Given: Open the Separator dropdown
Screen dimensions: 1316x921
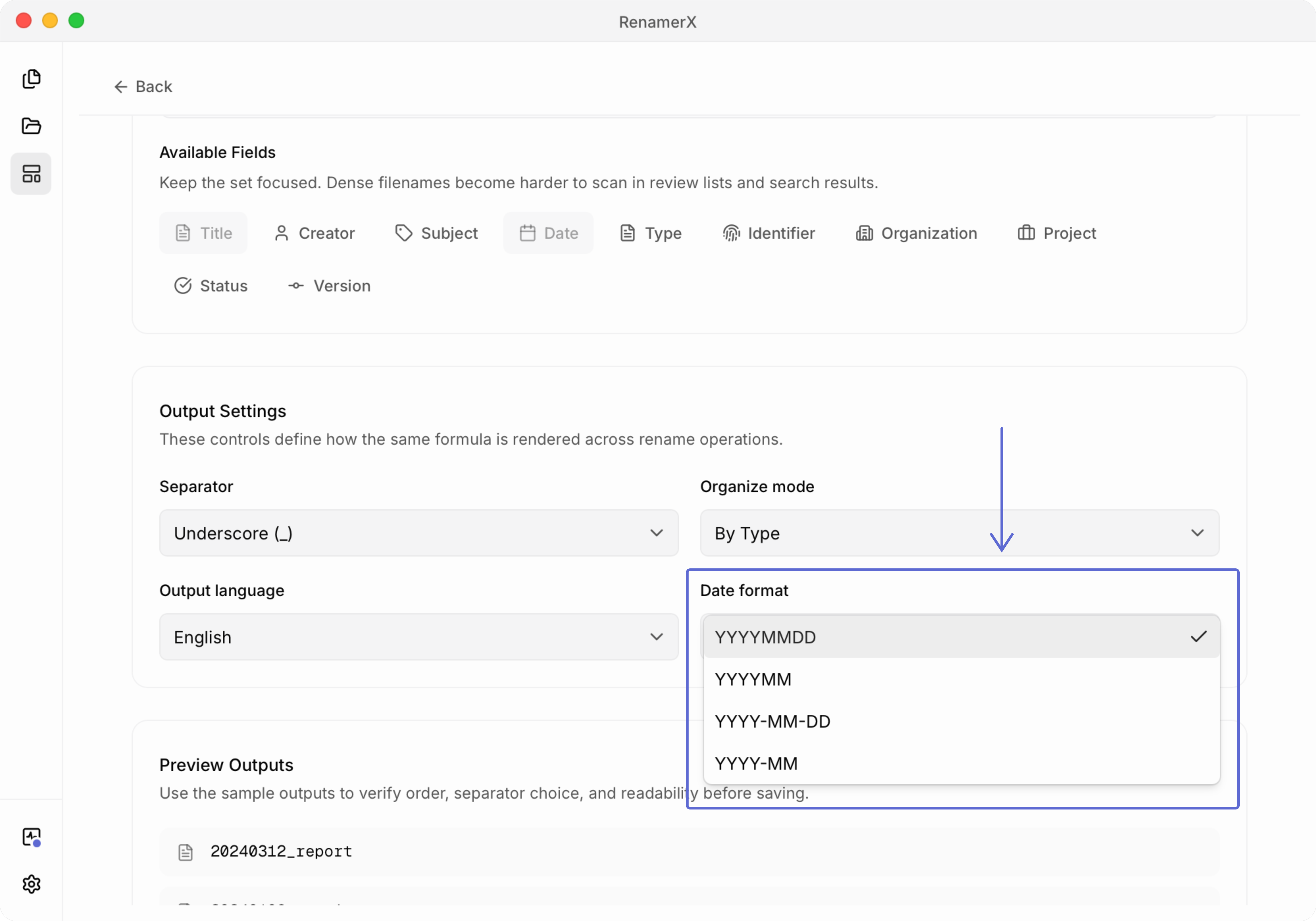Looking at the screenshot, I should 419,533.
